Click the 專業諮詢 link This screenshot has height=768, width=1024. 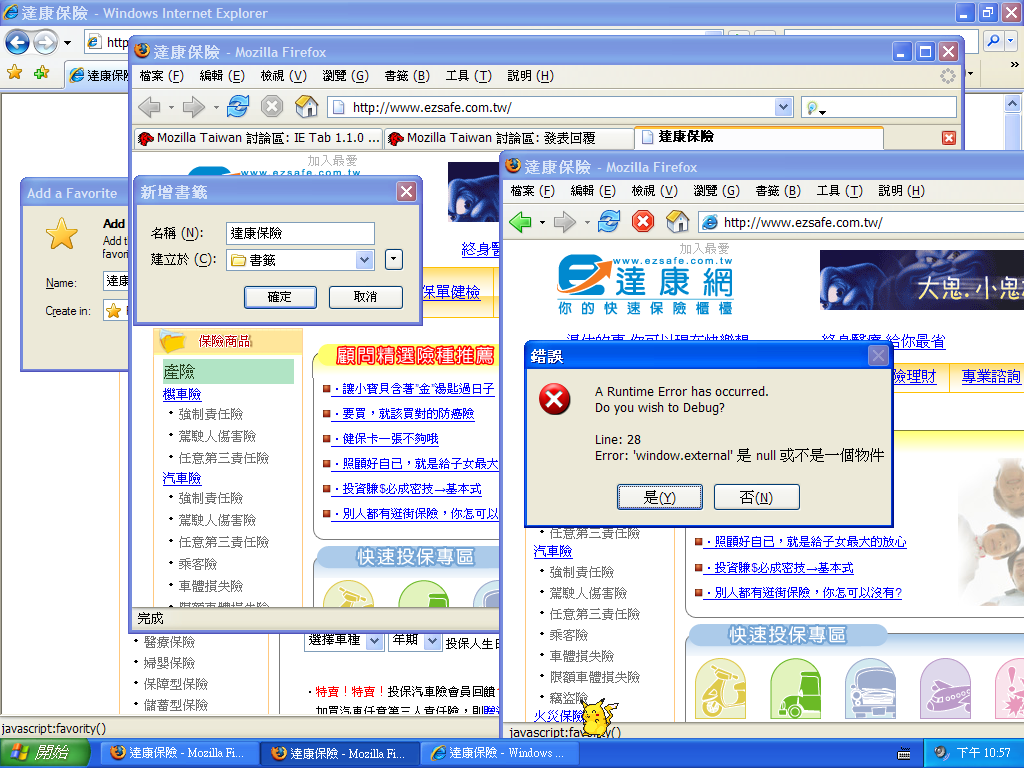991,376
